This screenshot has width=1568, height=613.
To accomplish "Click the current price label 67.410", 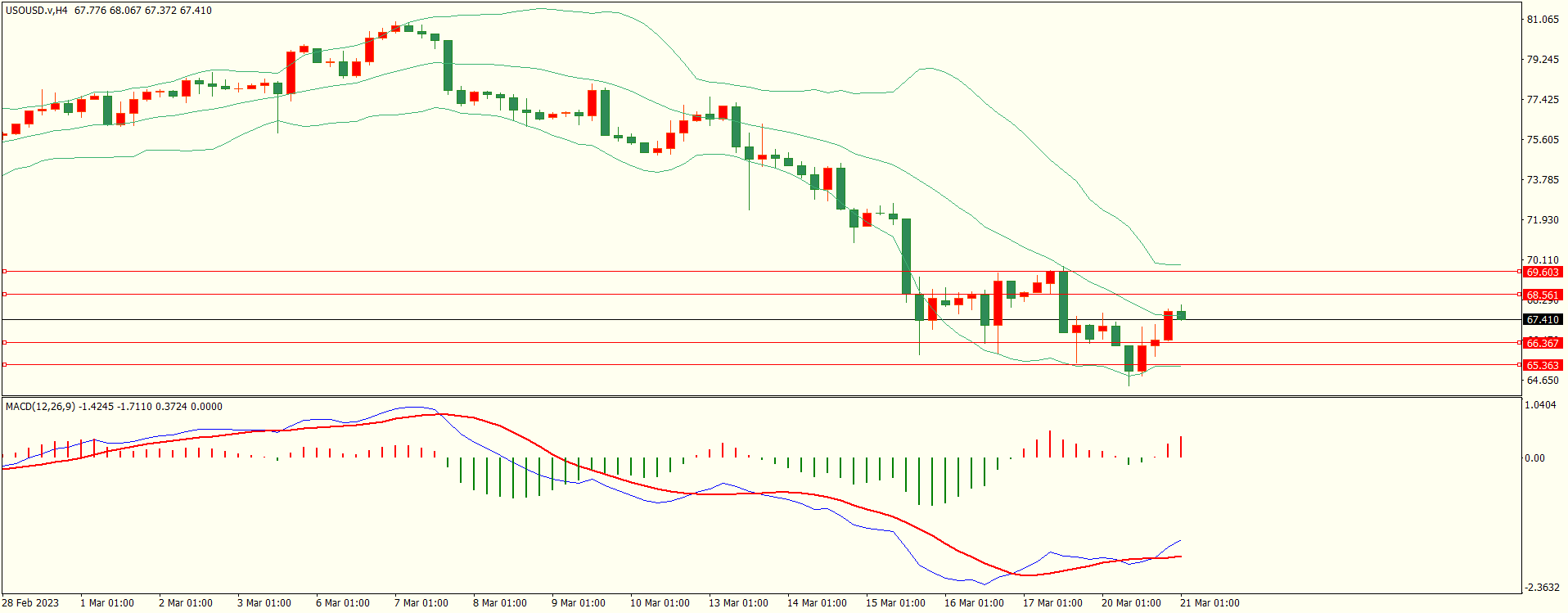I will 1543,320.
